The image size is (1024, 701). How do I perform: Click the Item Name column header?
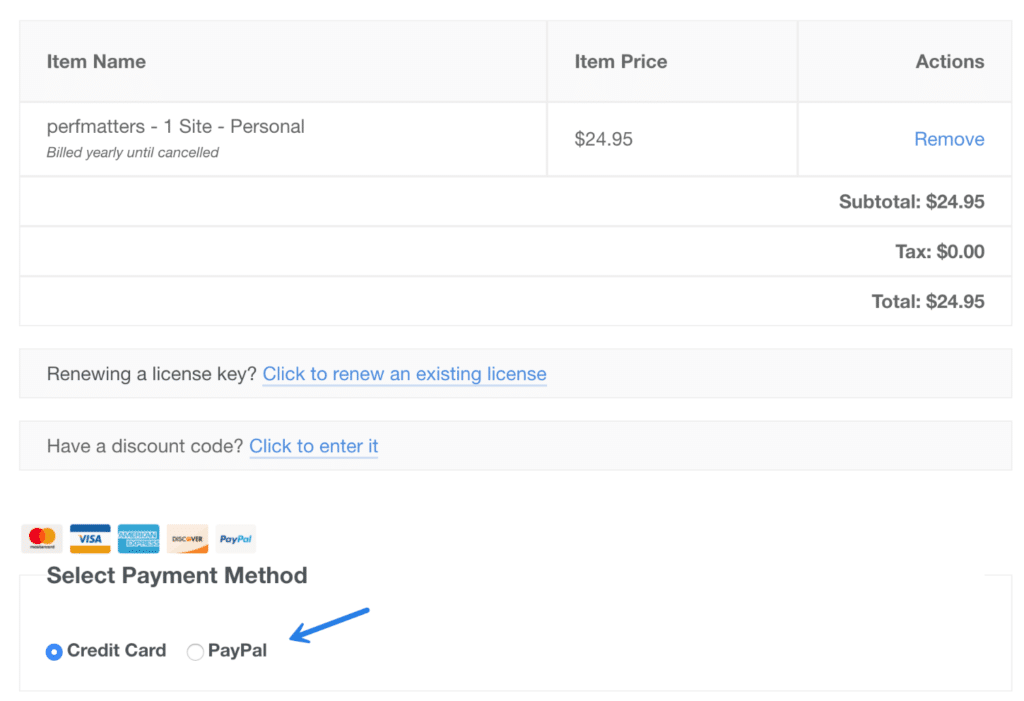pyautogui.click(x=96, y=61)
